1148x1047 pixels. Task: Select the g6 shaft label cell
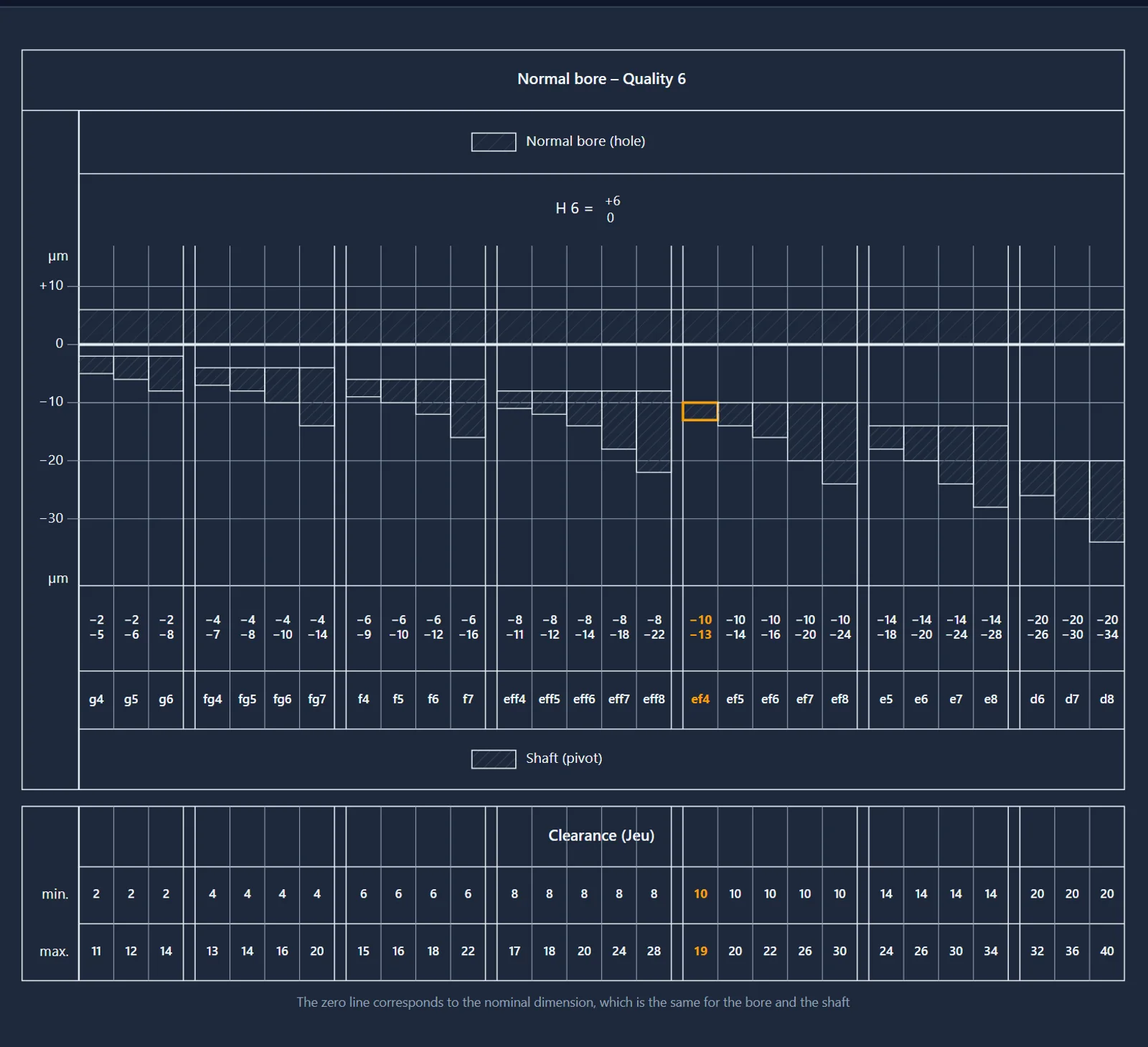166,699
